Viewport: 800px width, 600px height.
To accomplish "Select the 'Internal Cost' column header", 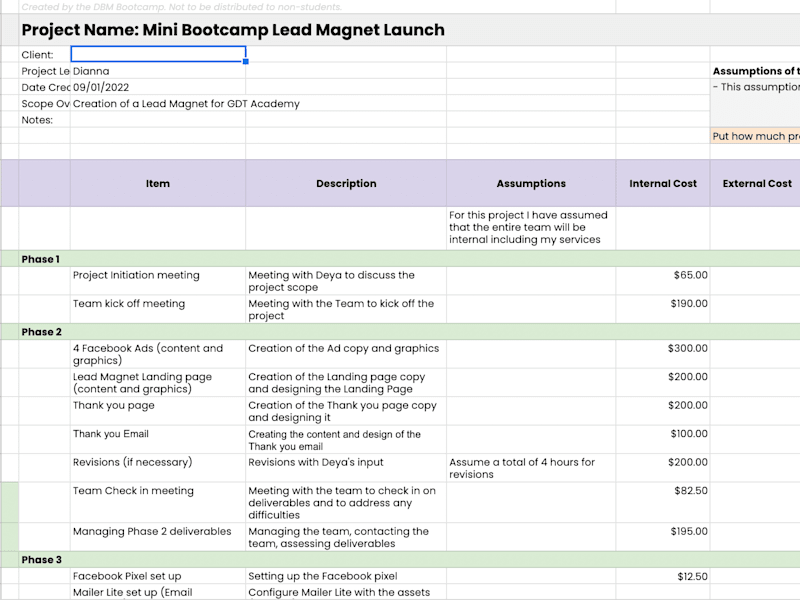I will pyautogui.click(x=663, y=184).
